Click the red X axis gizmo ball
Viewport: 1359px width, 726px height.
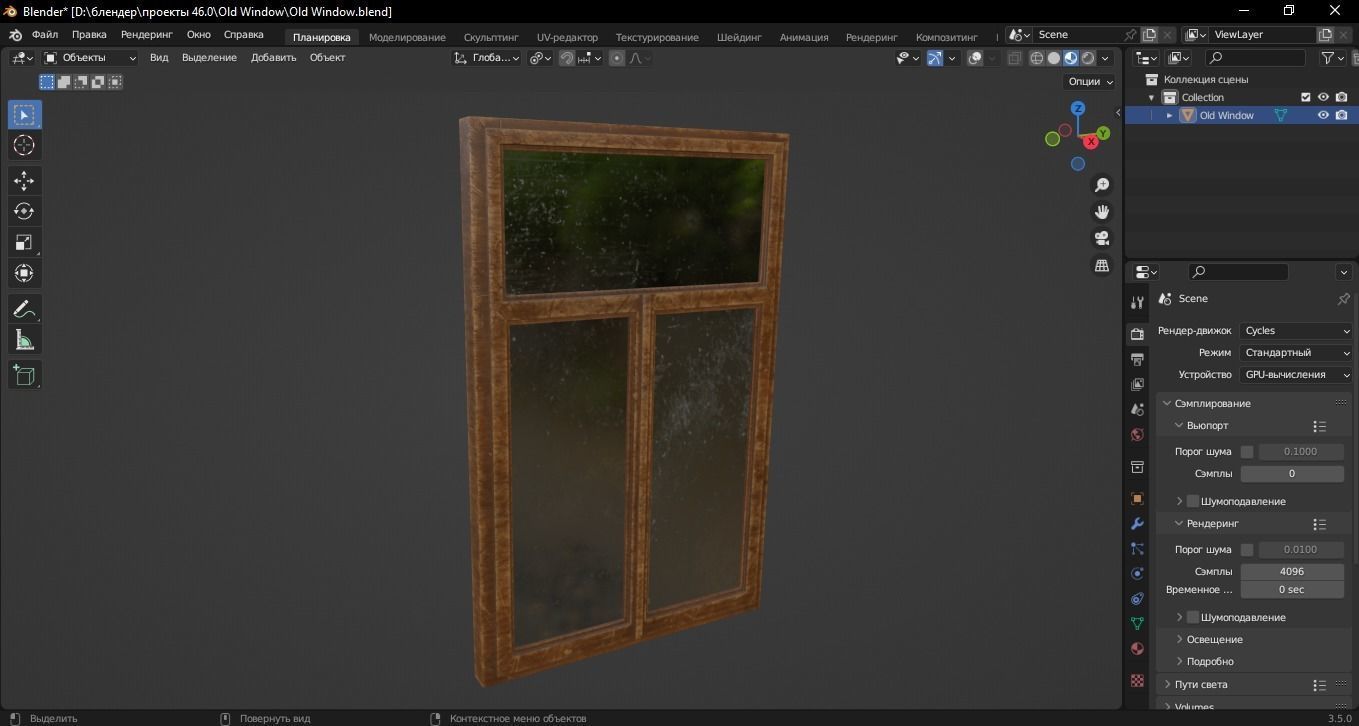[x=1091, y=142]
